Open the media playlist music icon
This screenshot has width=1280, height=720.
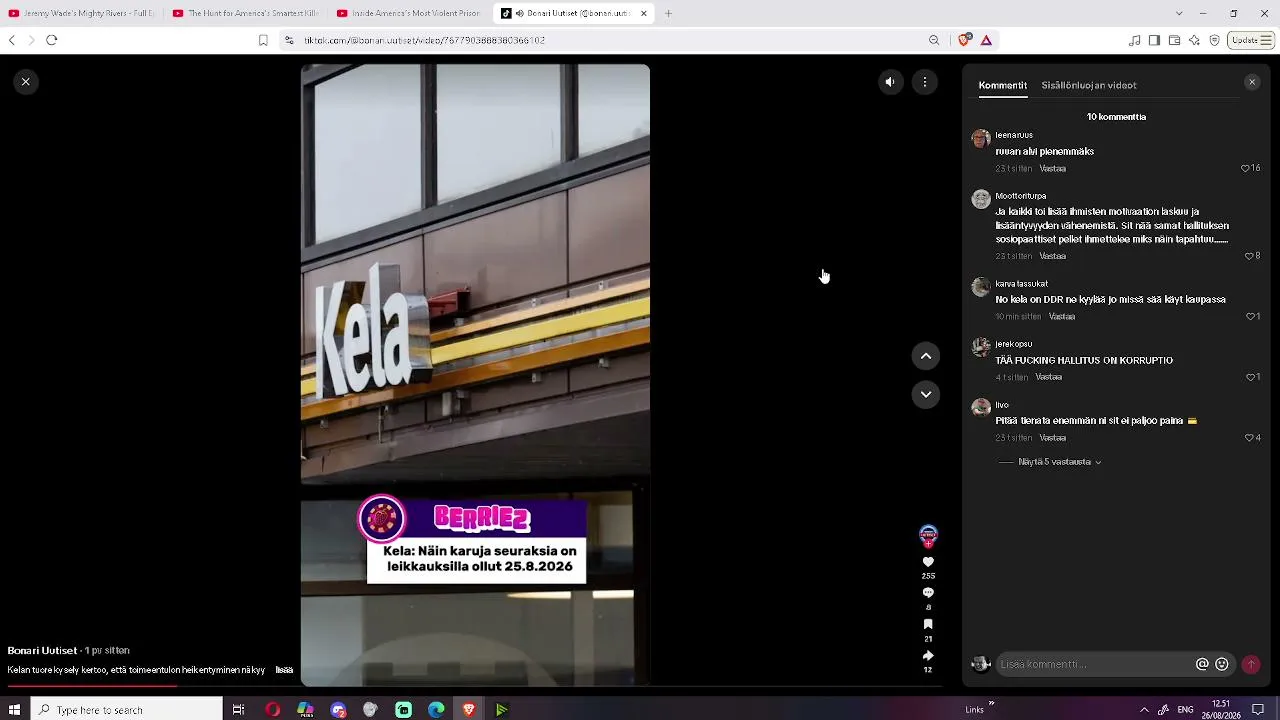pyautogui.click(x=1134, y=40)
